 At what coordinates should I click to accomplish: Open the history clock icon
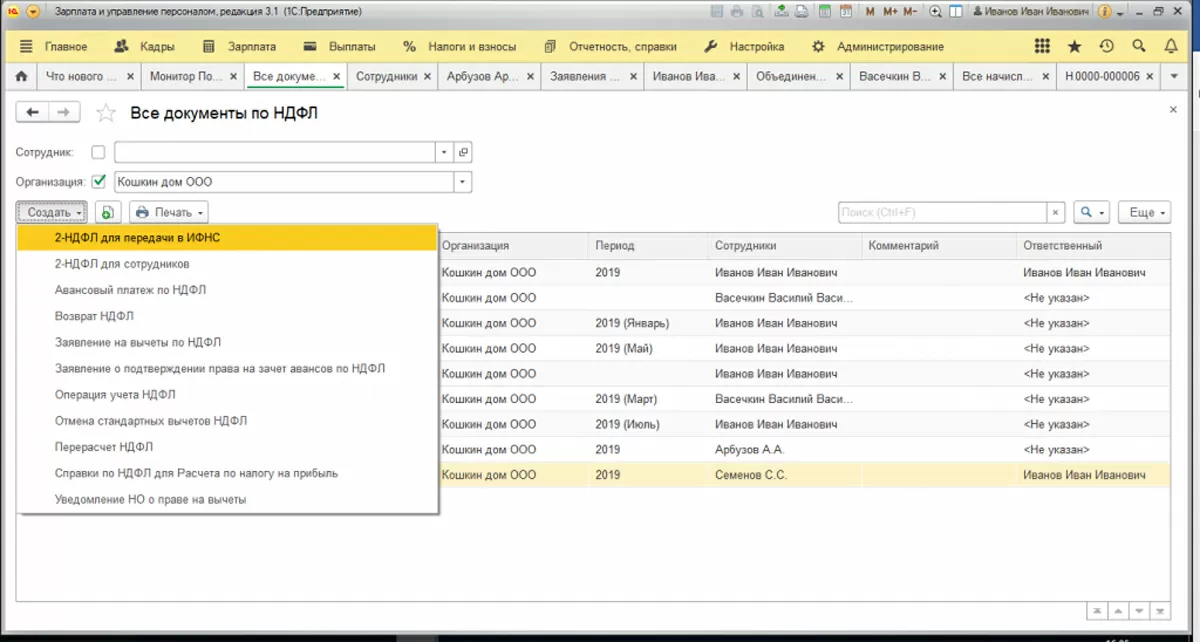[1106, 47]
